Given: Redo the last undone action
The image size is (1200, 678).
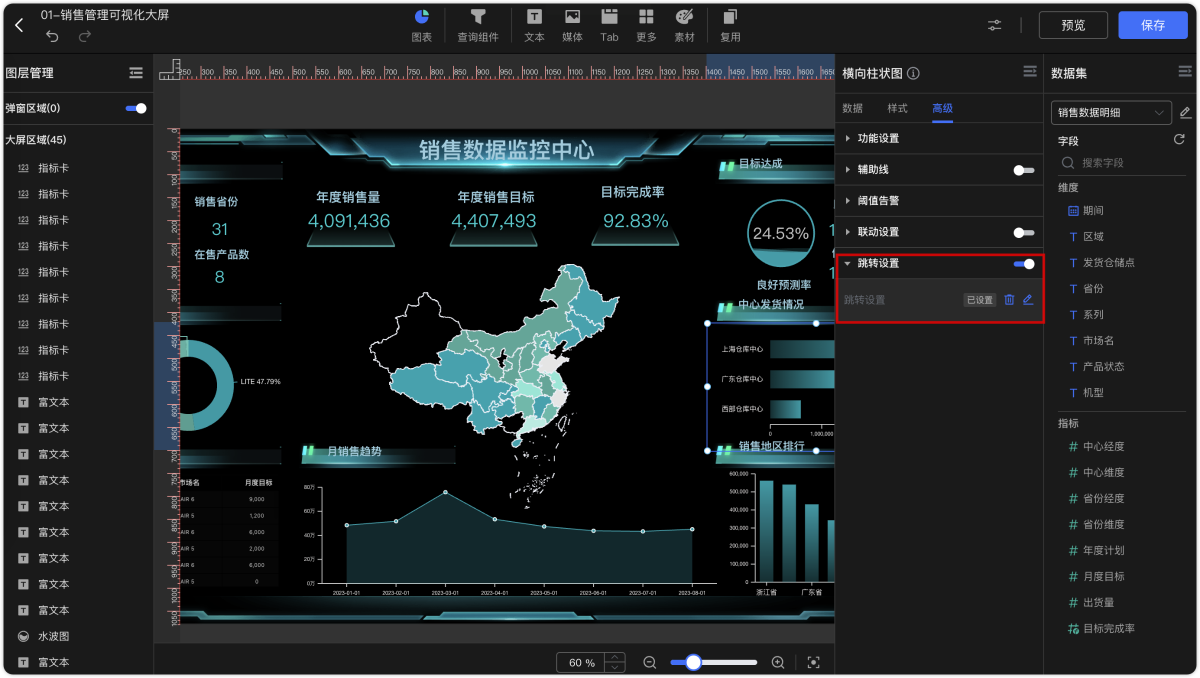Looking at the screenshot, I should point(85,36).
